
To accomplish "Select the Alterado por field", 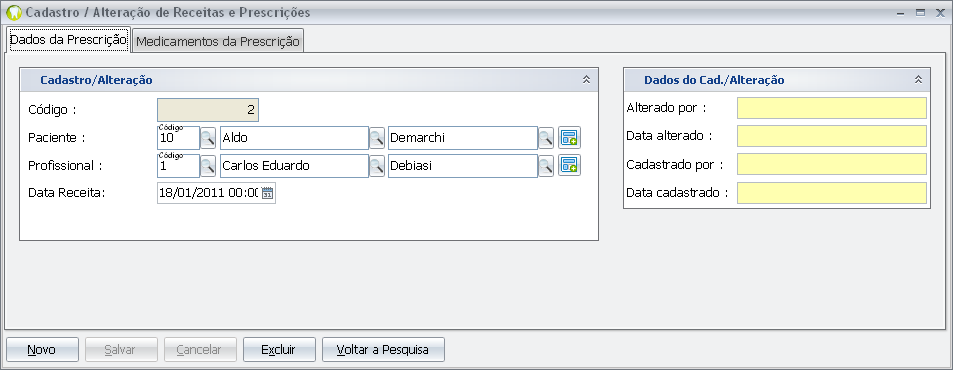I will click(831, 108).
